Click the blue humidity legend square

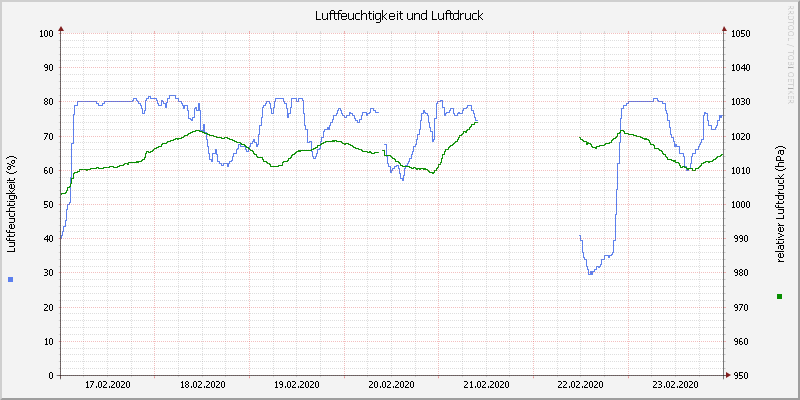11,279
